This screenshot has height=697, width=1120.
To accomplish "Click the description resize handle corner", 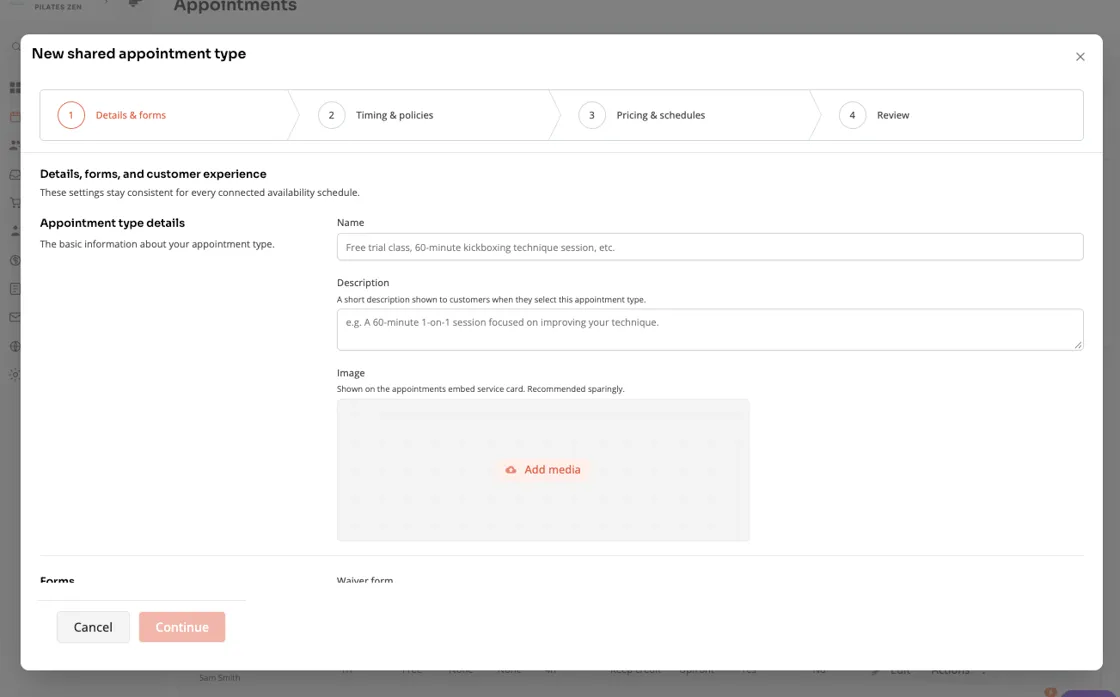I will [1078, 345].
